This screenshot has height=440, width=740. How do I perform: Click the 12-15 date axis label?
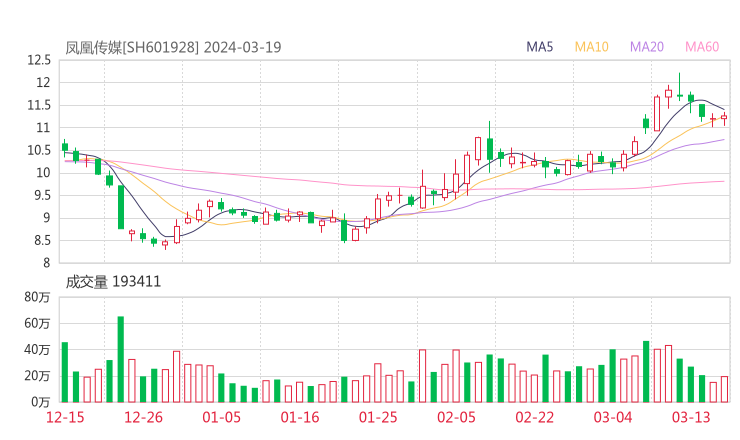click(x=65, y=417)
